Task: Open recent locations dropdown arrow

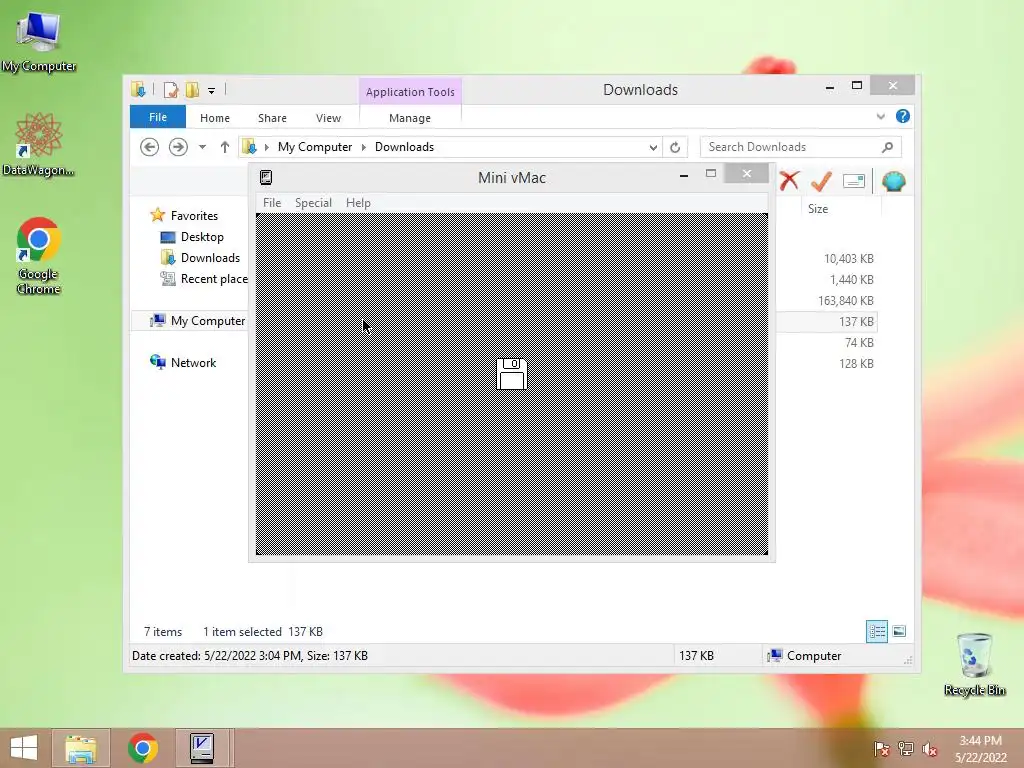Action: 202,147
